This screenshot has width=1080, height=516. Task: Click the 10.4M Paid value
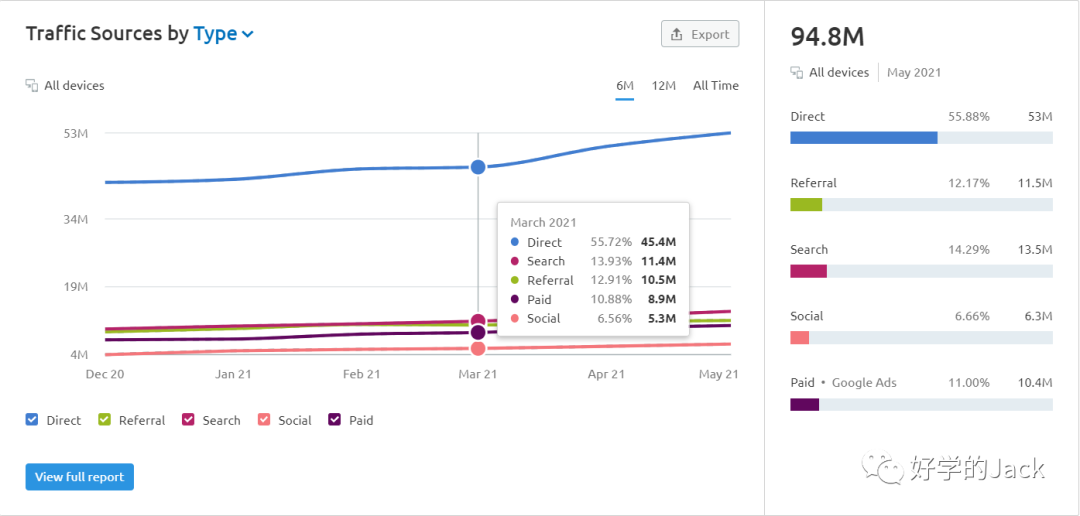1037,382
